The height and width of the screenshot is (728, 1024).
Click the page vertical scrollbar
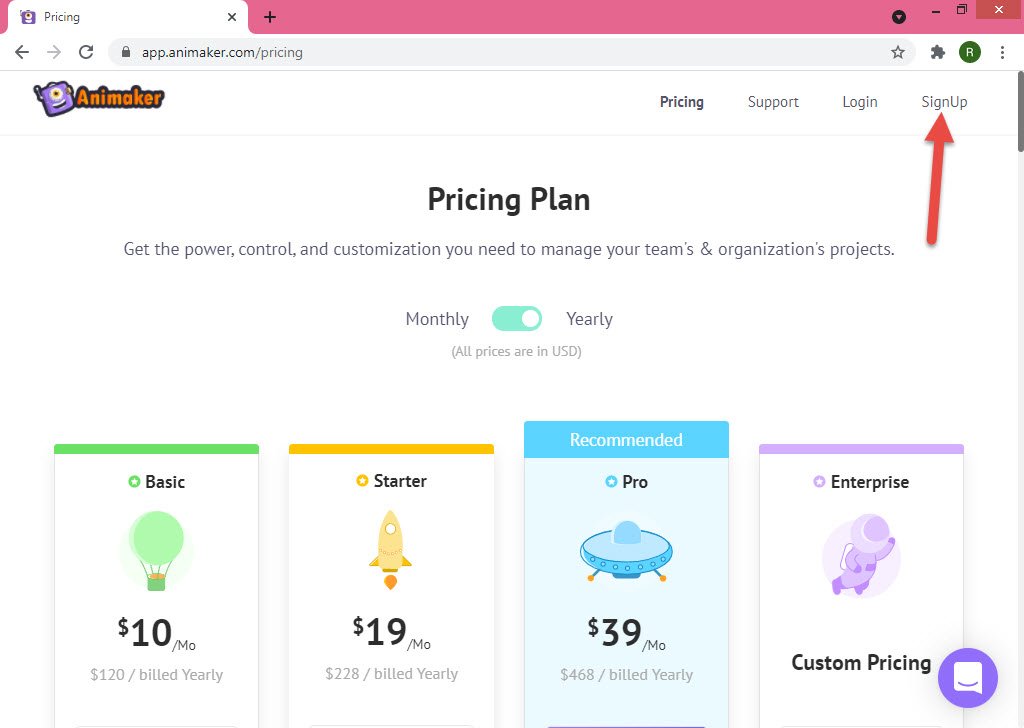pyautogui.click(x=1020, y=111)
